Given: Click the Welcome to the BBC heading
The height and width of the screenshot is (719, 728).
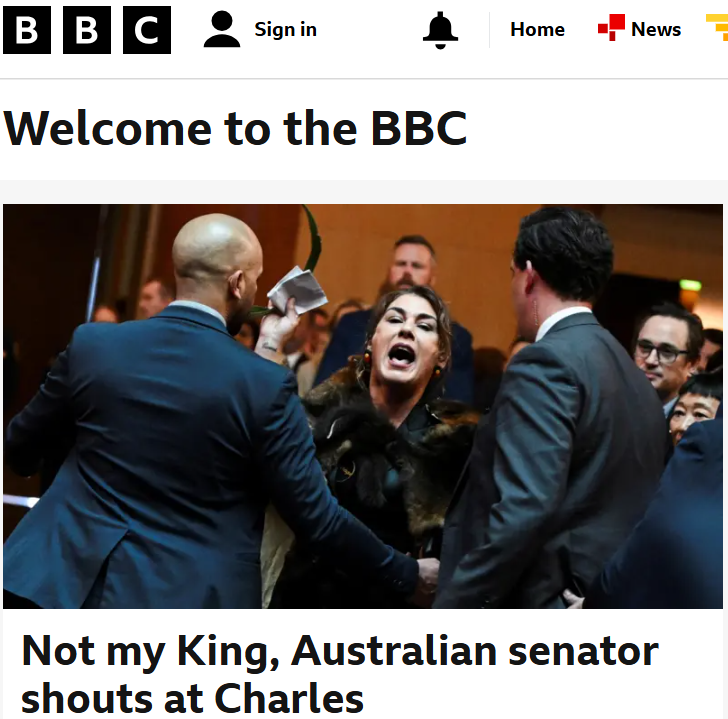Looking at the screenshot, I should point(235,129).
